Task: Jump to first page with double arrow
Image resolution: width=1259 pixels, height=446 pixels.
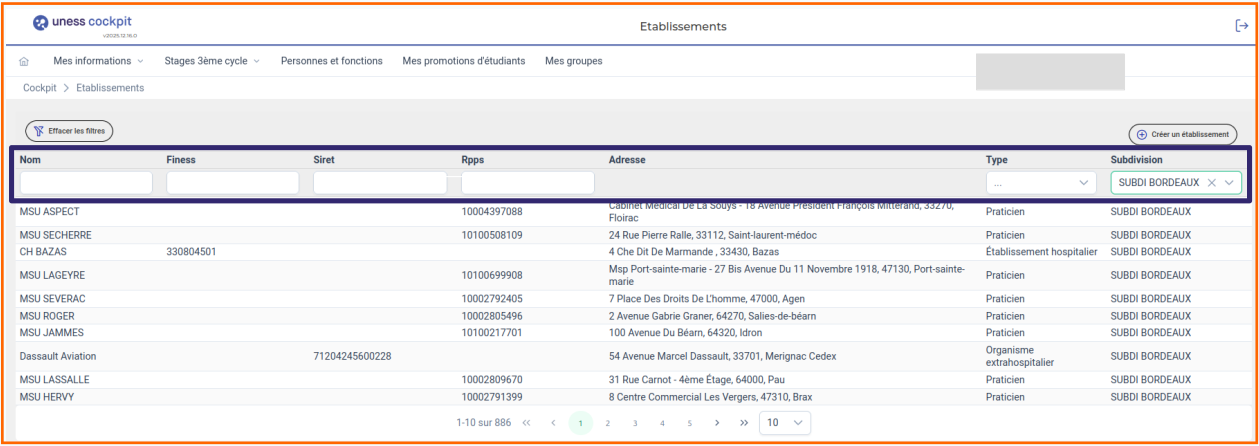Action: tap(527, 423)
